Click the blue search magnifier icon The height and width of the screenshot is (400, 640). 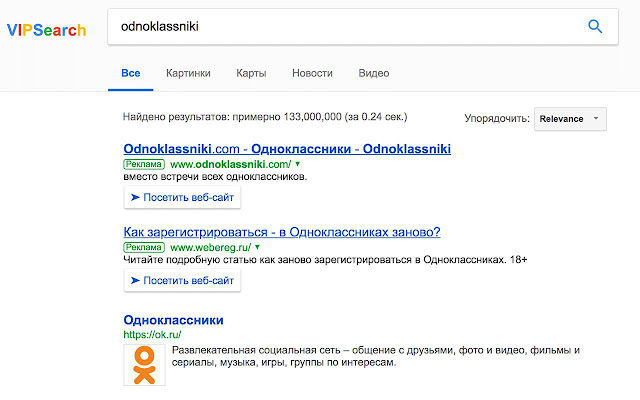(x=595, y=27)
